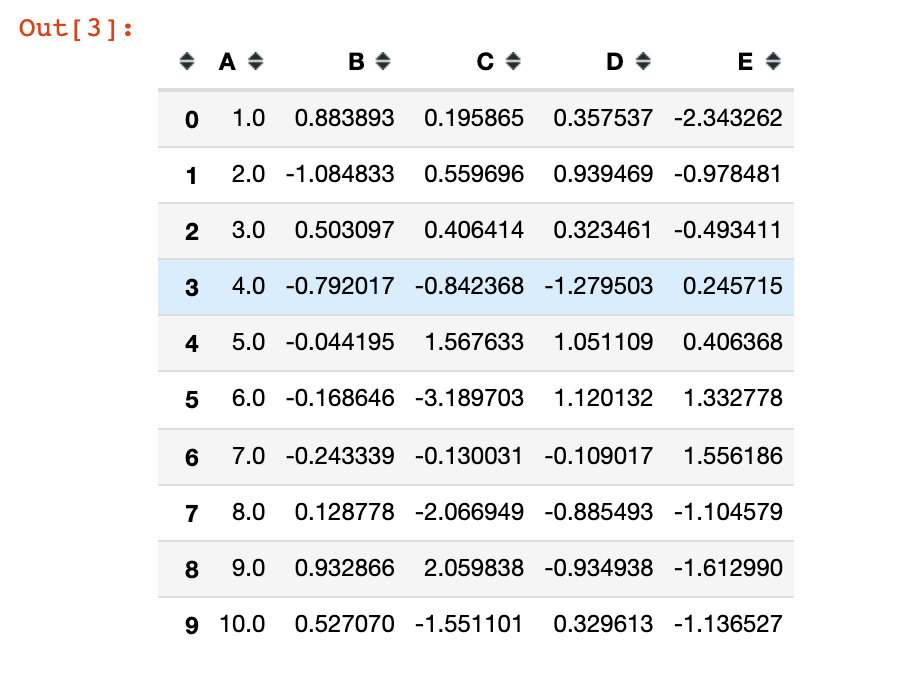This screenshot has width=904, height=674.
Task: Click sort arrows next to column D
Action: (643, 61)
